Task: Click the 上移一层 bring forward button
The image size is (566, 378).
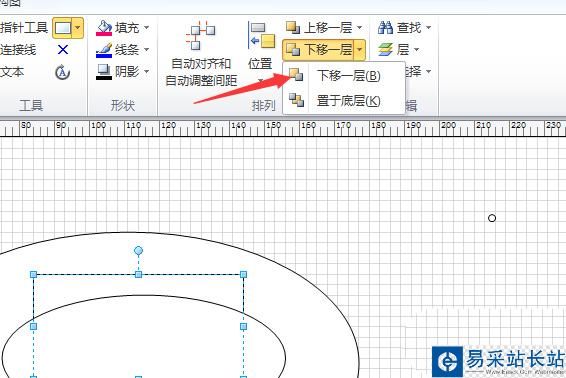Action: pyautogui.click(x=319, y=27)
